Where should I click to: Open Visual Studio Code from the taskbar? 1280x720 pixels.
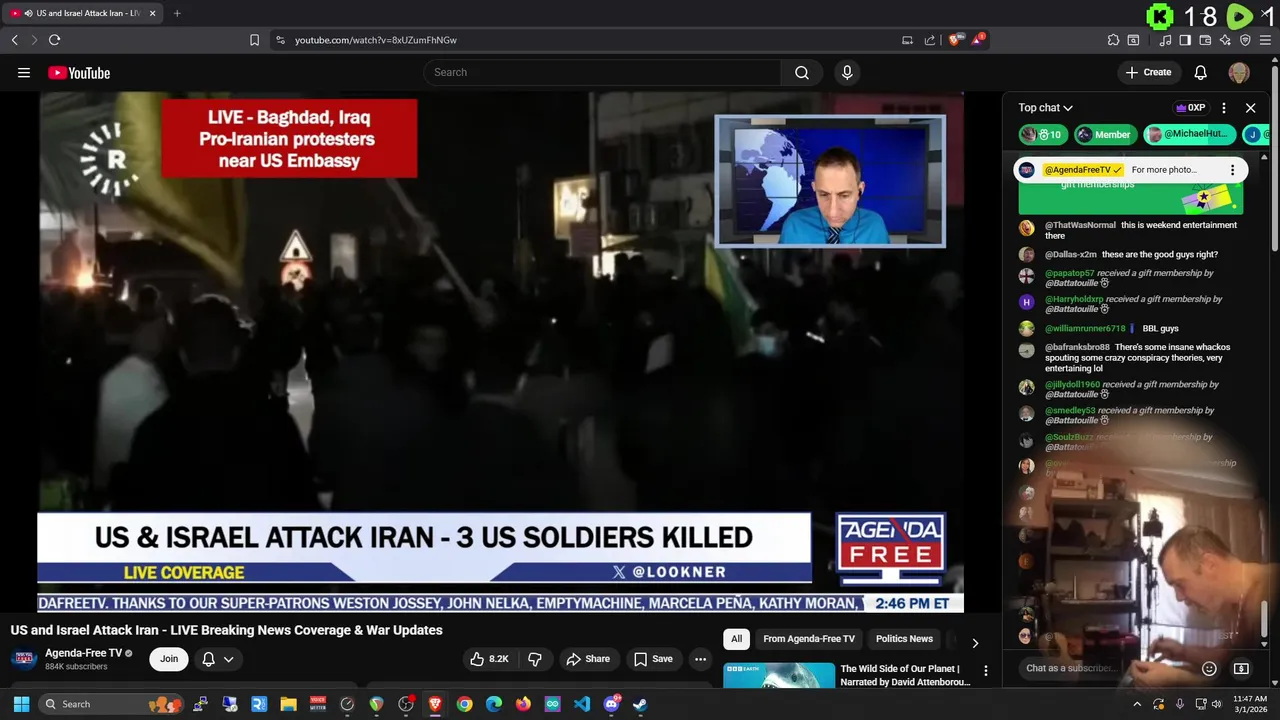[x=582, y=704]
